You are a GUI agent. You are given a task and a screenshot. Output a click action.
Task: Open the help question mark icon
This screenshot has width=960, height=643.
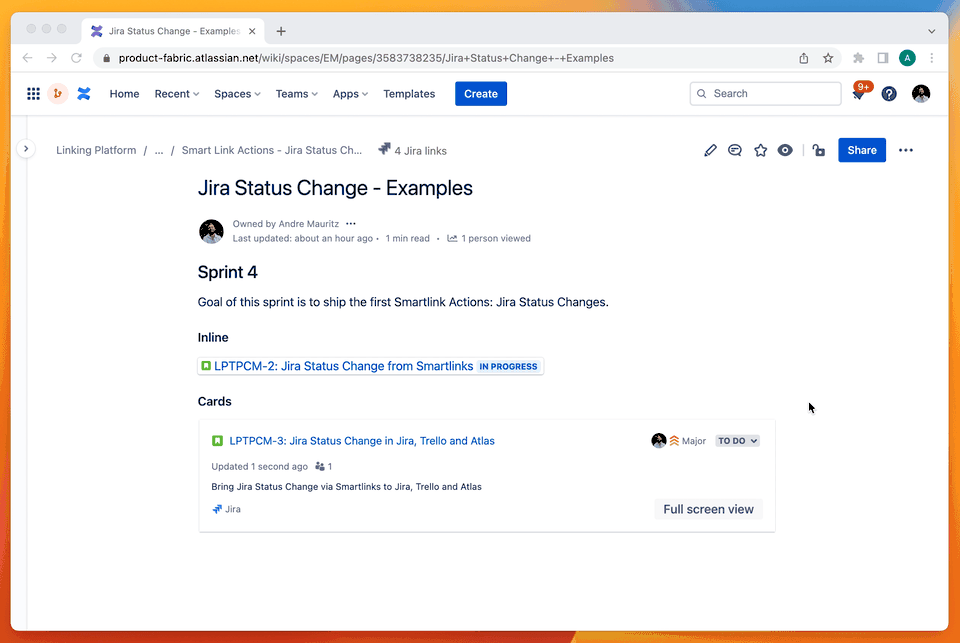tap(889, 94)
